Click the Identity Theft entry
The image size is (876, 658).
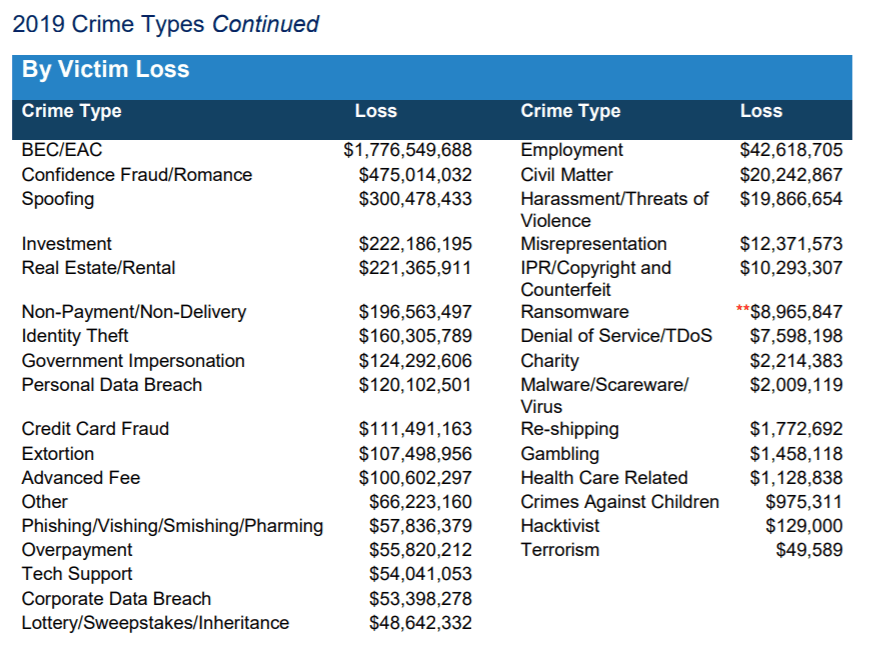[x=75, y=336]
